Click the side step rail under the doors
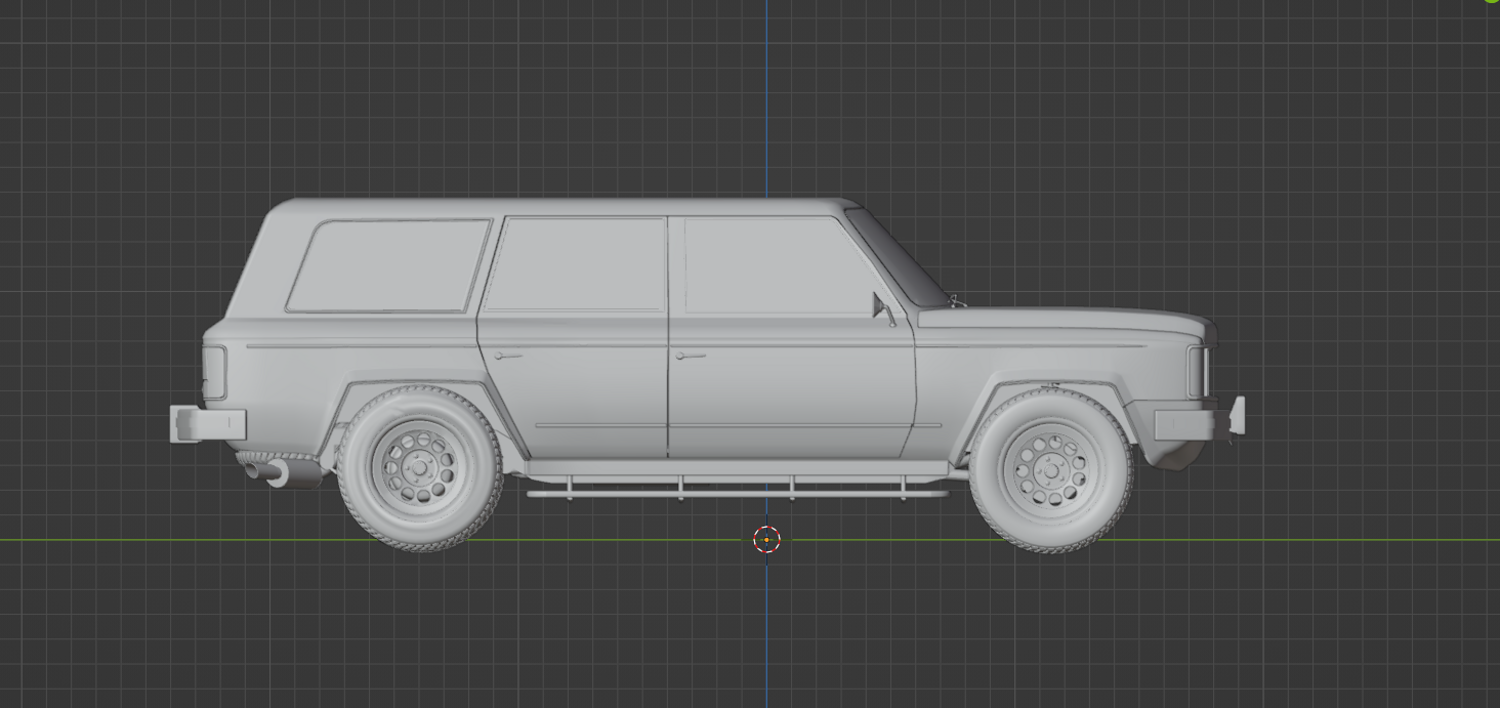 [738, 492]
